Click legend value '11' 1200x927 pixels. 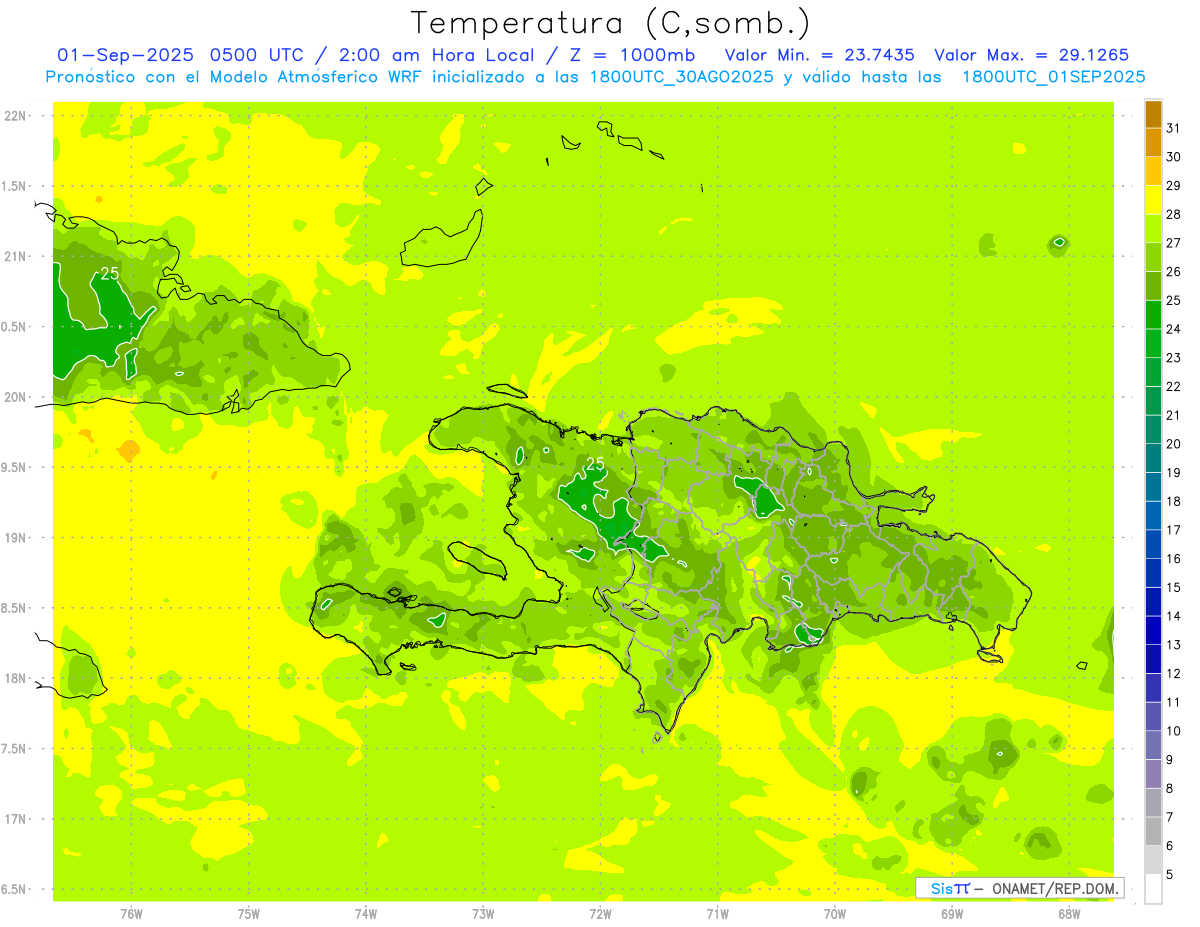click(x=1174, y=702)
